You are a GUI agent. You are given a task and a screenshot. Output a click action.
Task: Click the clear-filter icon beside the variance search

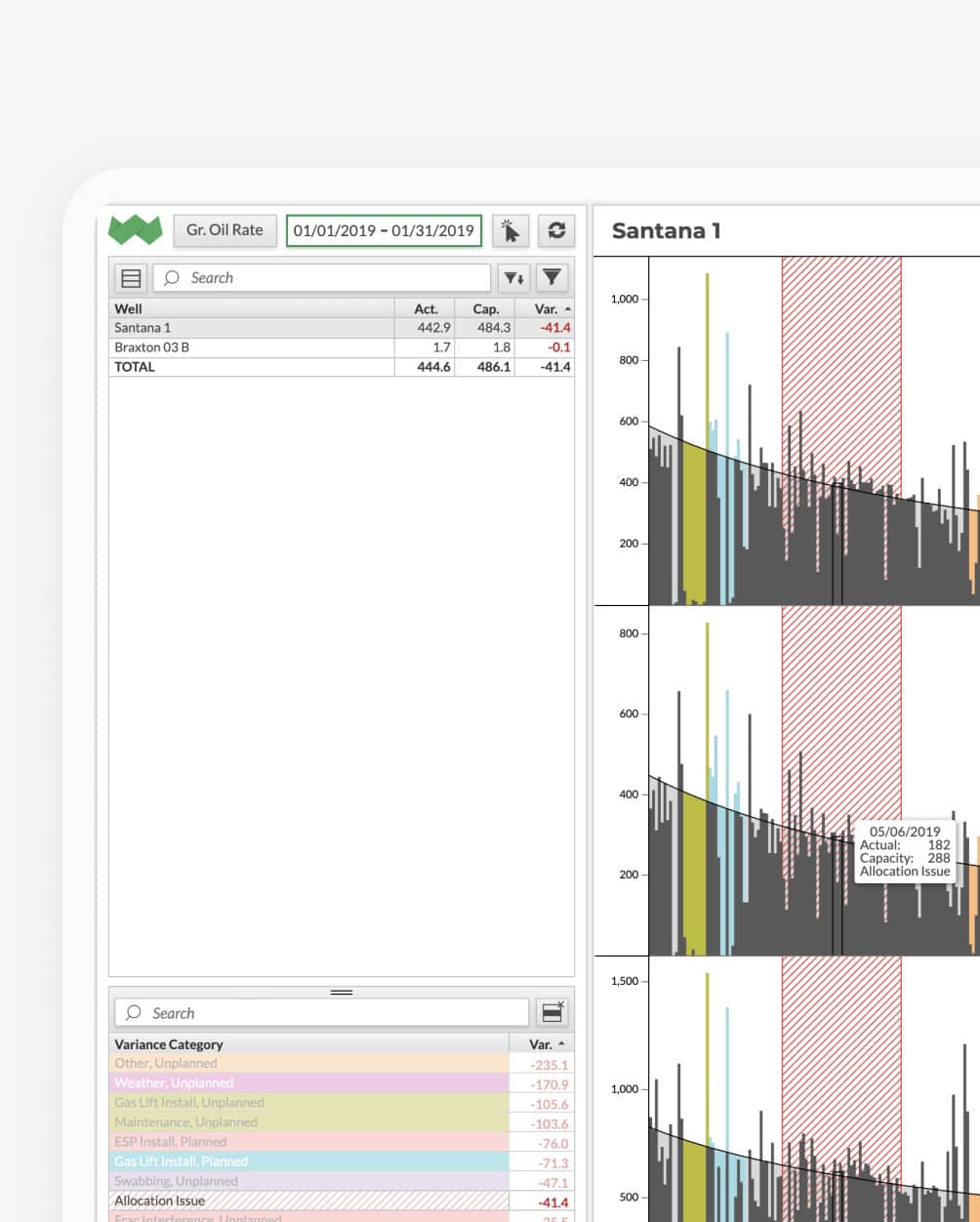pos(551,1012)
